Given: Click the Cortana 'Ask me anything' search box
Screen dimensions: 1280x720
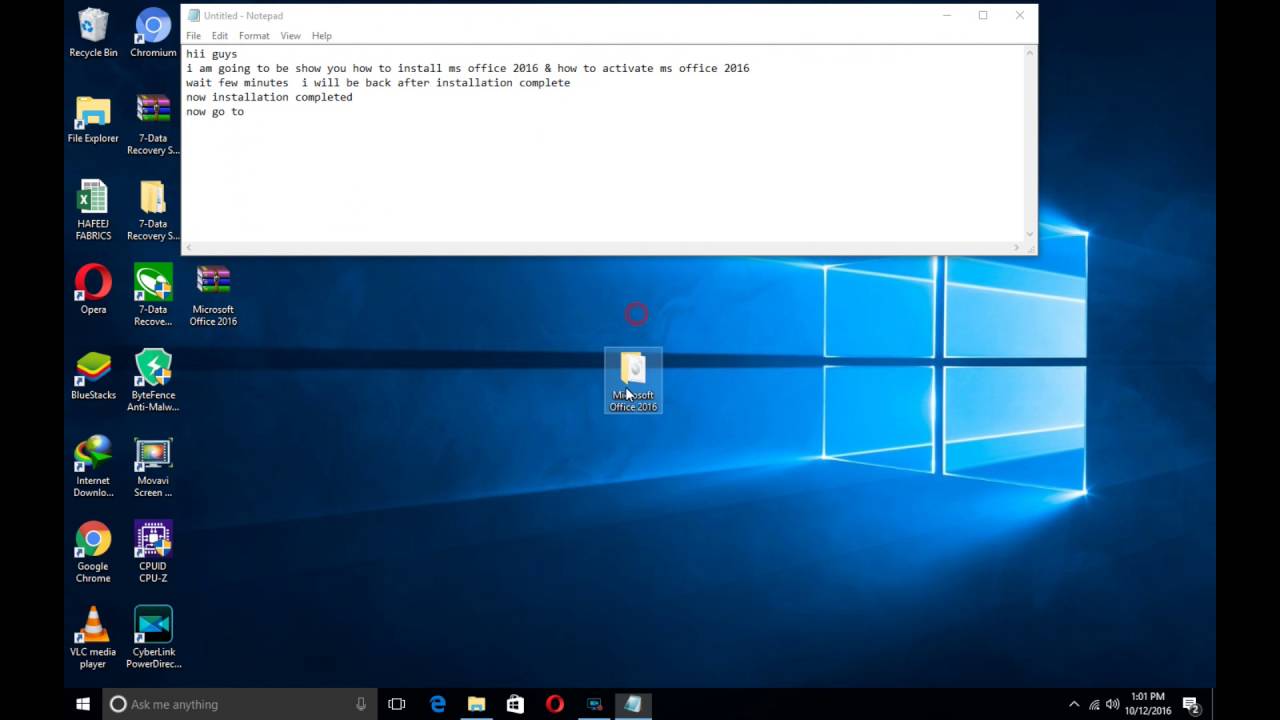Looking at the screenshot, I should point(240,704).
